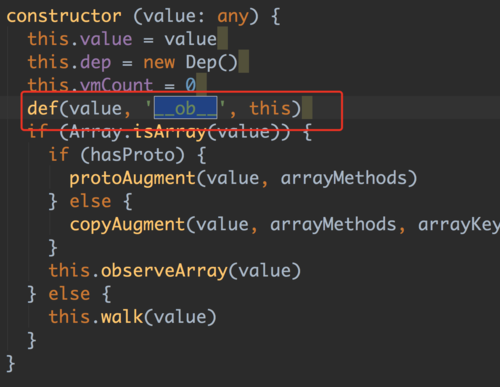Click the 'constructor' keyword

click(x=64, y=16)
